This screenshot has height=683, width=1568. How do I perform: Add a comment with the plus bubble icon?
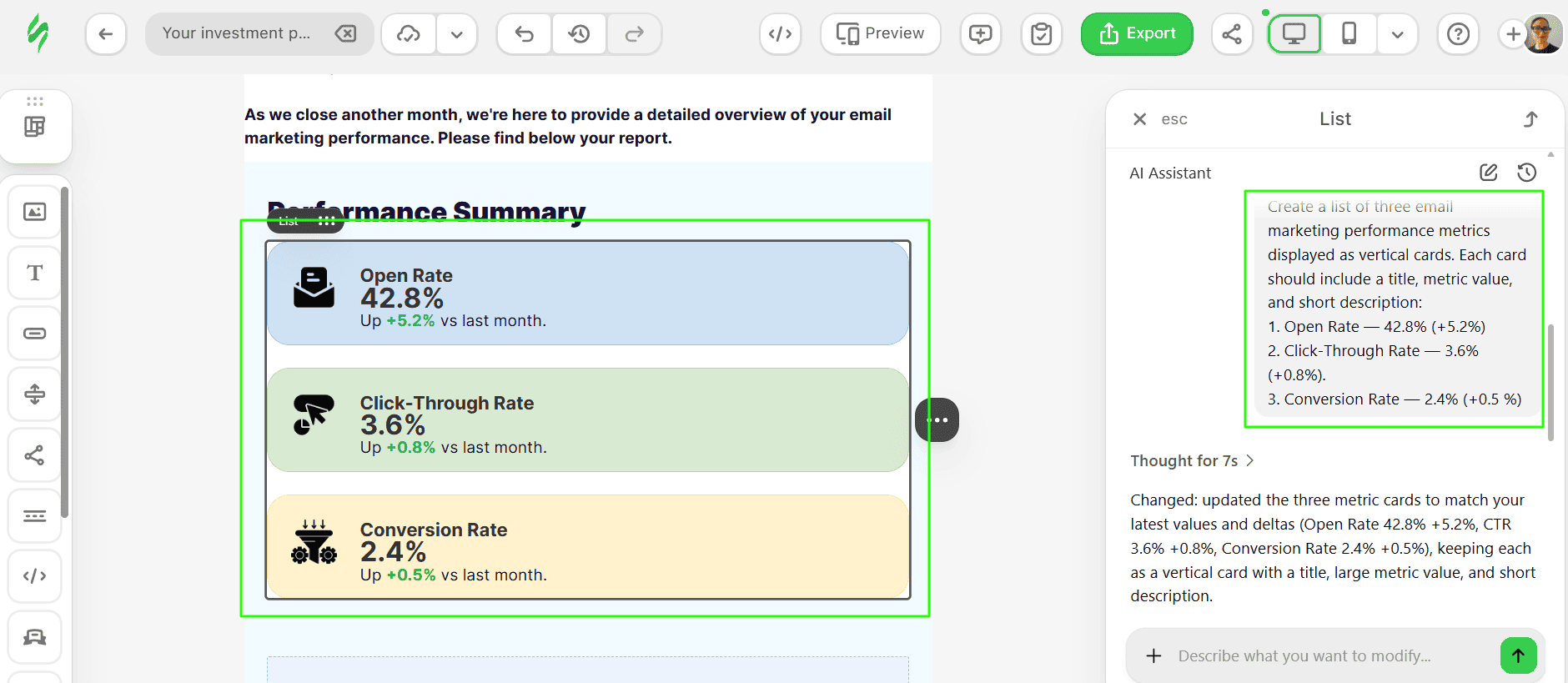[981, 34]
